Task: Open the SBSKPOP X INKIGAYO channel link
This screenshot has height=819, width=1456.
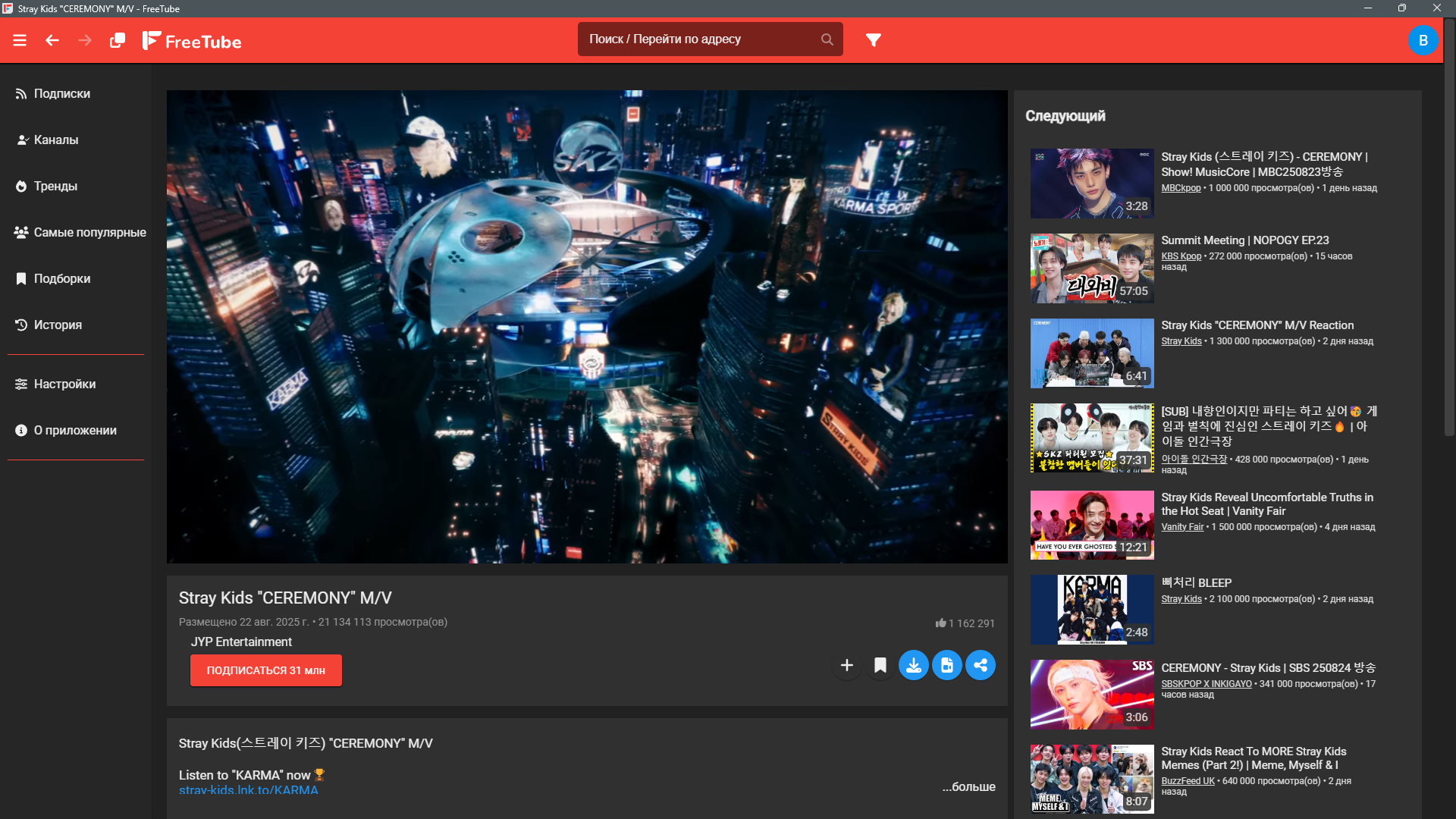Action: click(x=1206, y=684)
